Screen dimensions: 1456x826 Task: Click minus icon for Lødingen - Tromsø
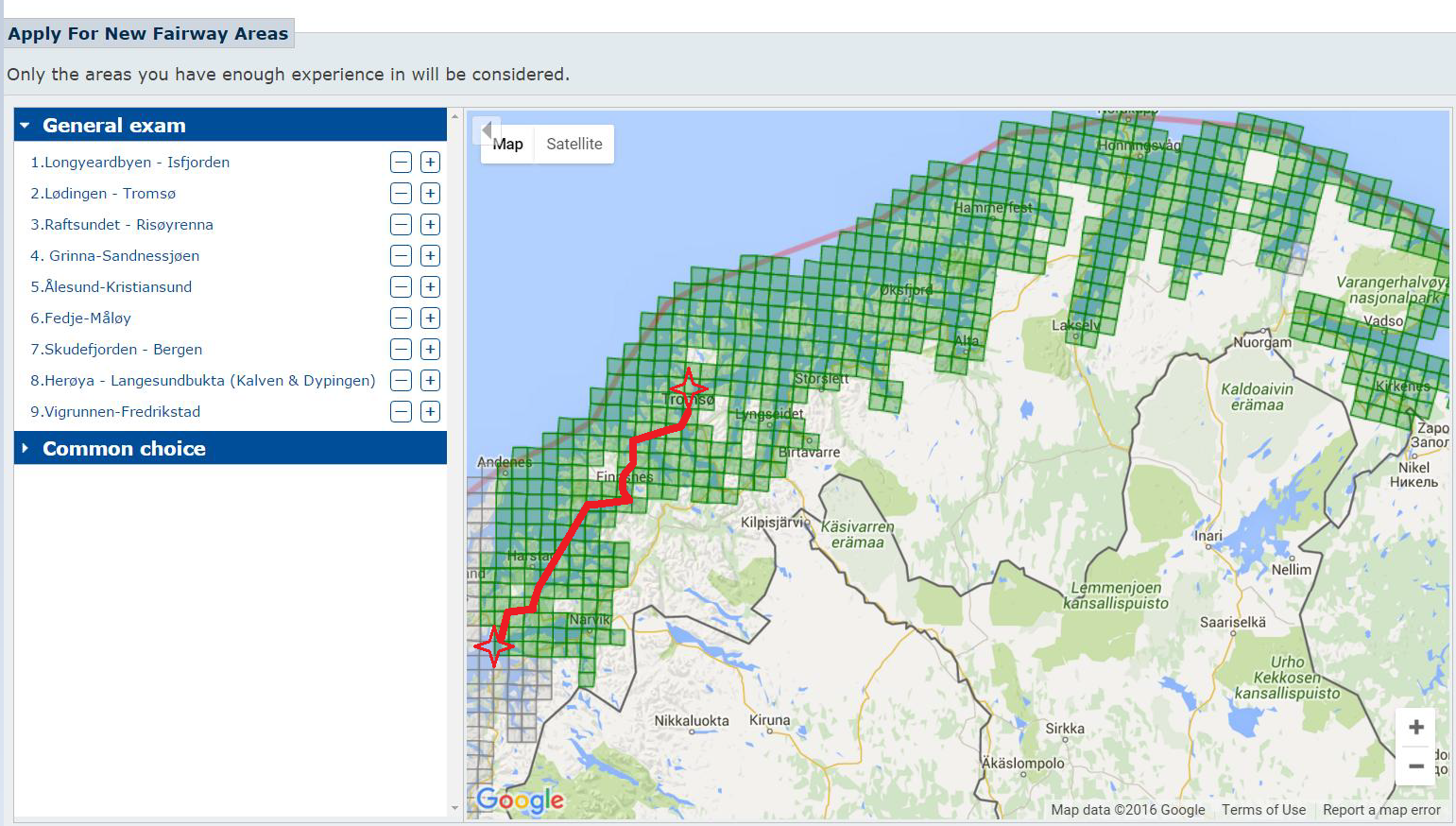click(402, 194)
